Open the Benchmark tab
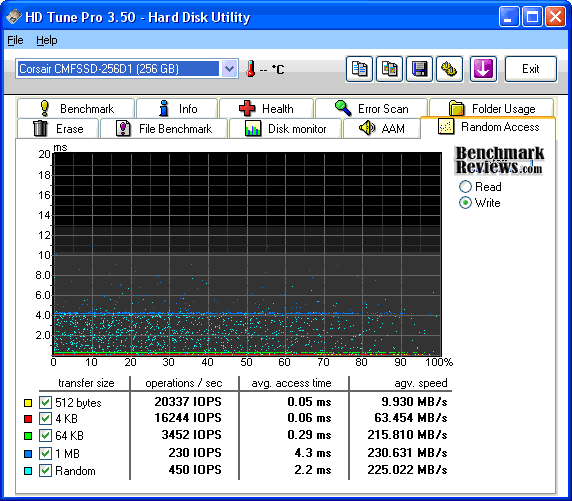 [76, 108]
